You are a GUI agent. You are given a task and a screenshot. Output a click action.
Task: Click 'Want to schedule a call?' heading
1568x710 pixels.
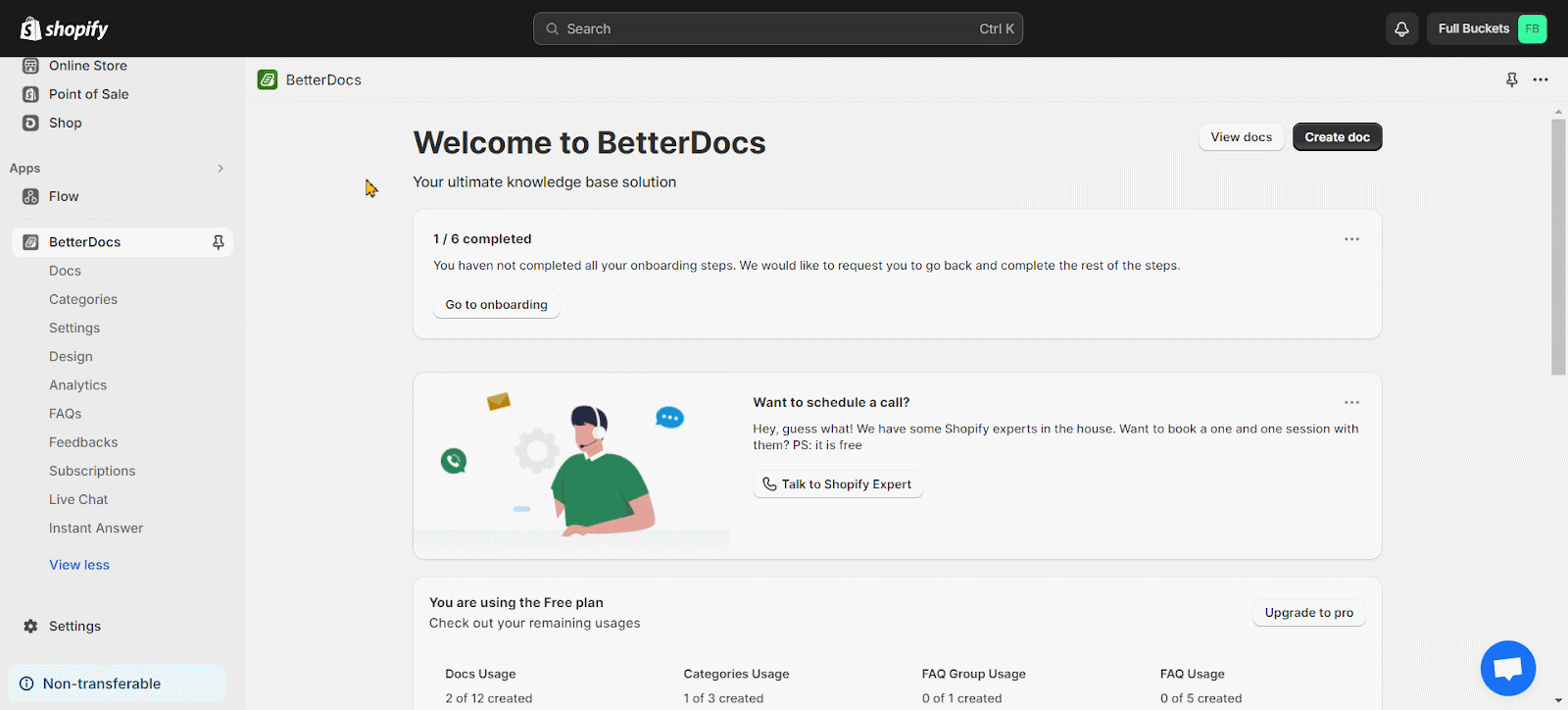click(831, 402)
